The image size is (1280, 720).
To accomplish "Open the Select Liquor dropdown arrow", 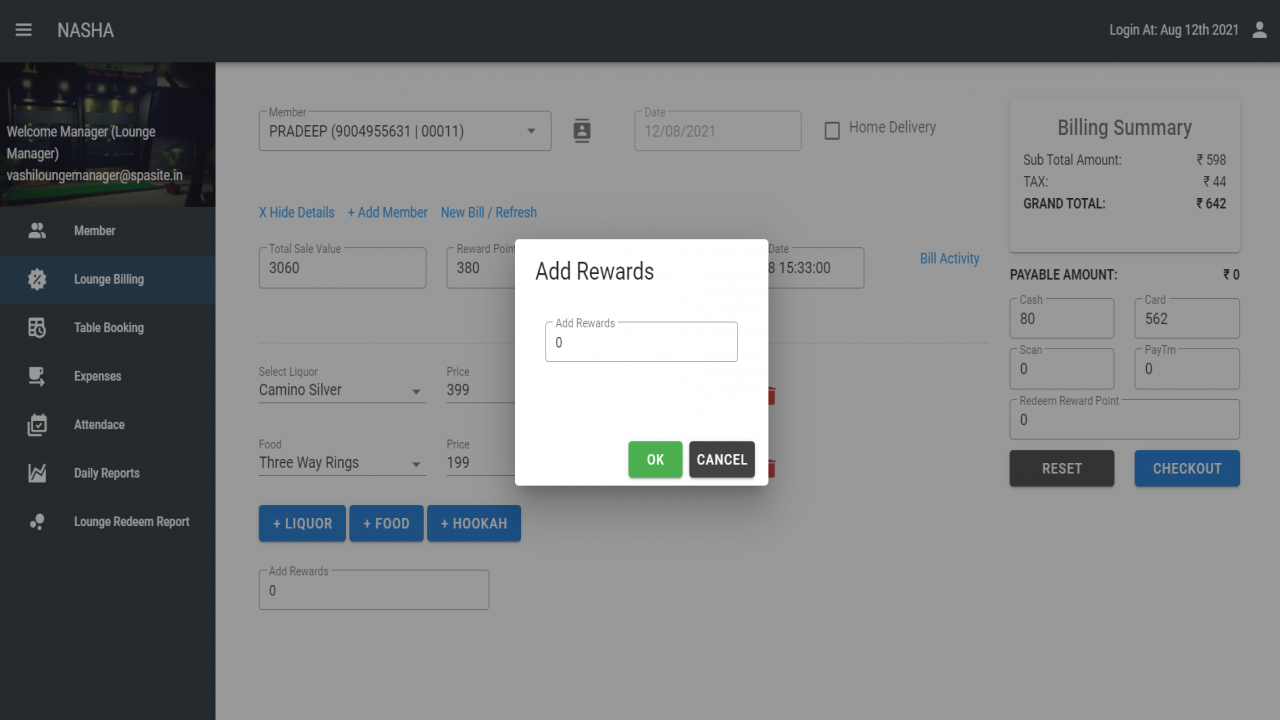I will coord(416,392).
